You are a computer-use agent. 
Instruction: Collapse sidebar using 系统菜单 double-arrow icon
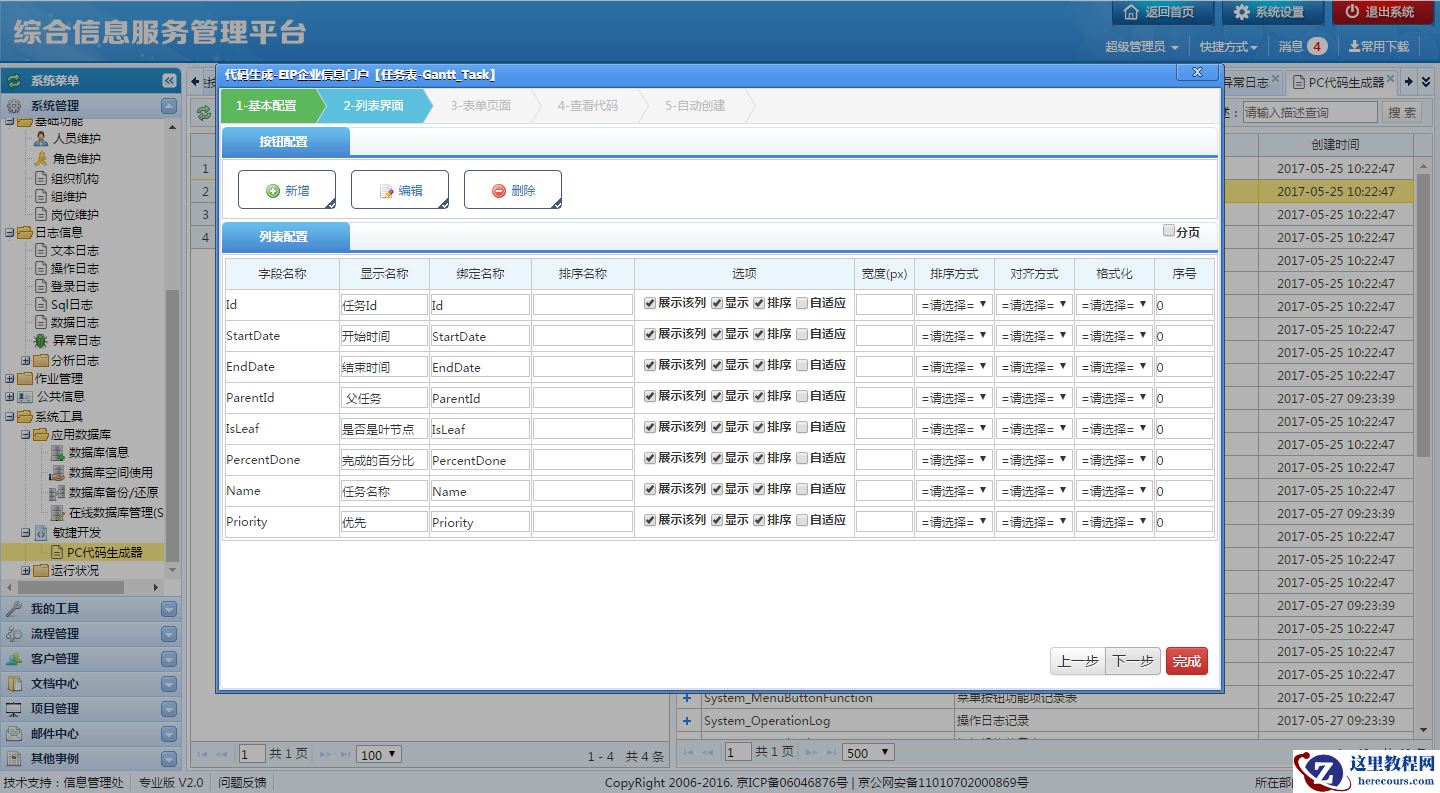pyautogui.click(x=169, y=81)
